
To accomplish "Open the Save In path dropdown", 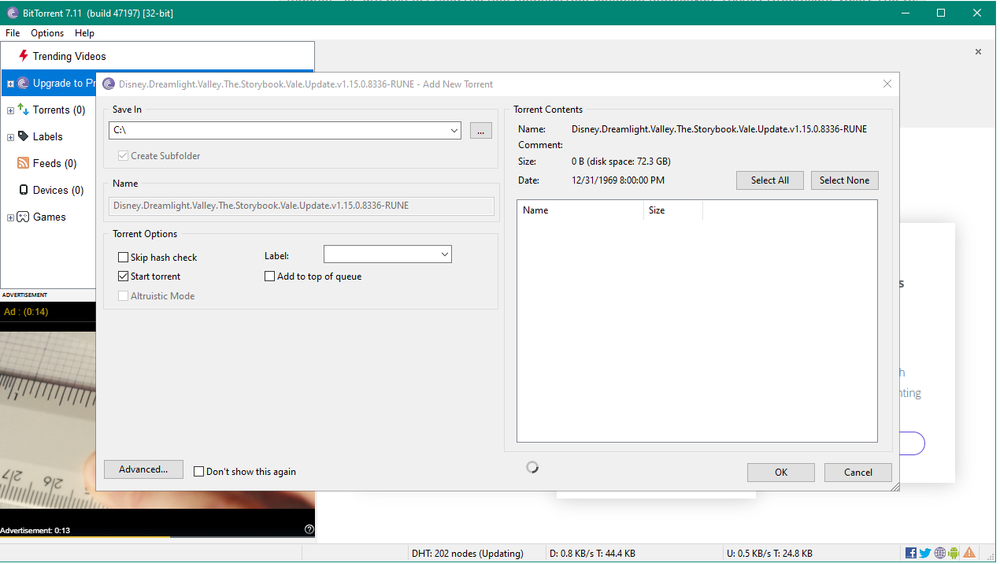I will (454, 130).
